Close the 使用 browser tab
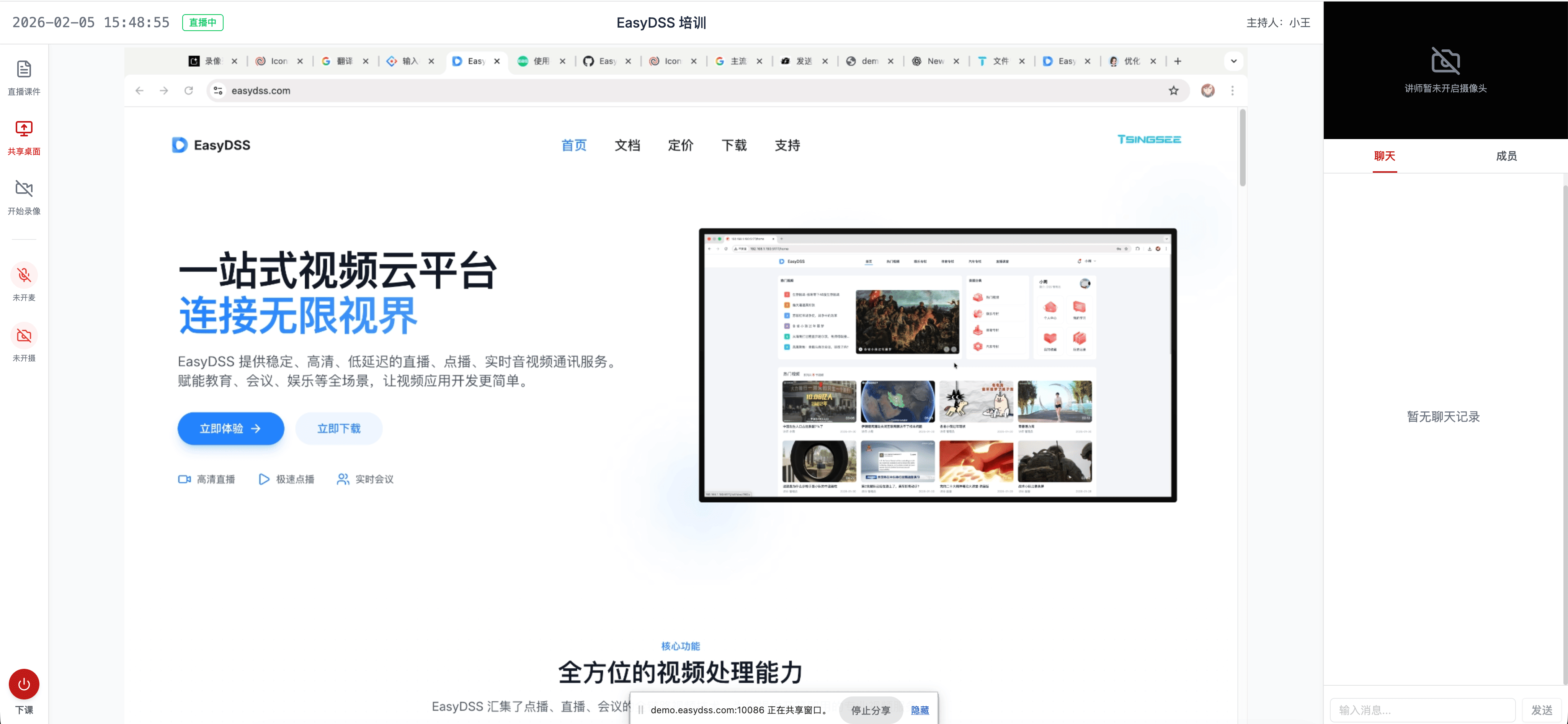This screenshot has height=724, width=1568. click(x=562, y=61)
